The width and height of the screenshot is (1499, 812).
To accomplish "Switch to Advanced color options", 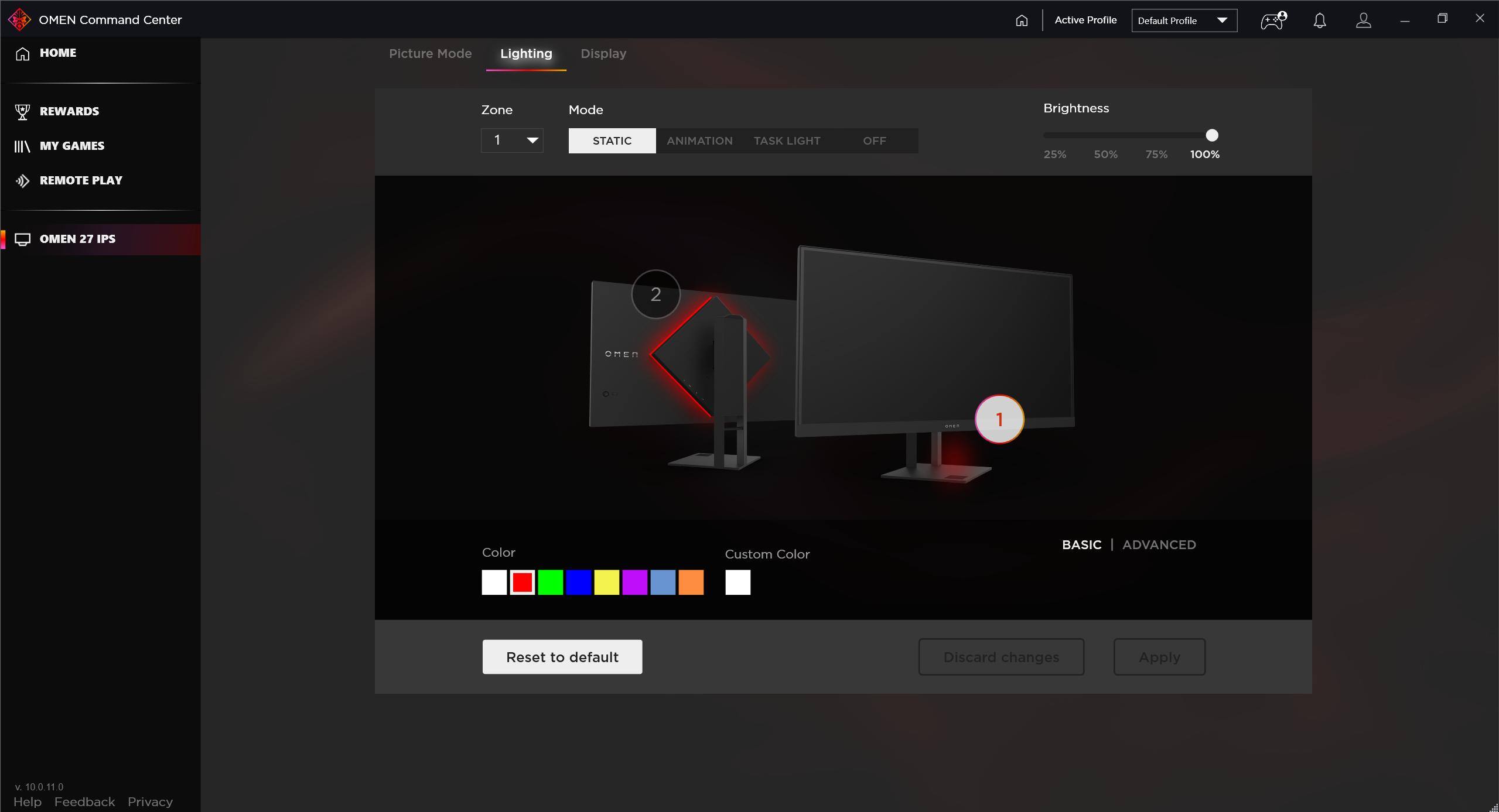I will click(1159, 544).
